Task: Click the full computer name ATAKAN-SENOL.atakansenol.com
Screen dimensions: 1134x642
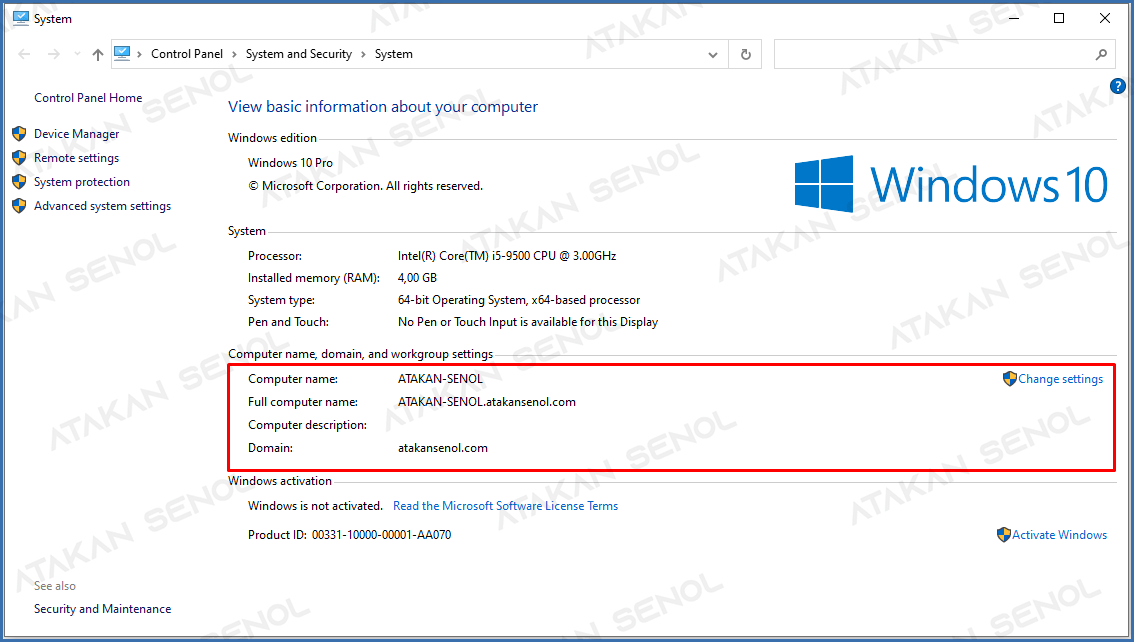Action: click(487, 402)
